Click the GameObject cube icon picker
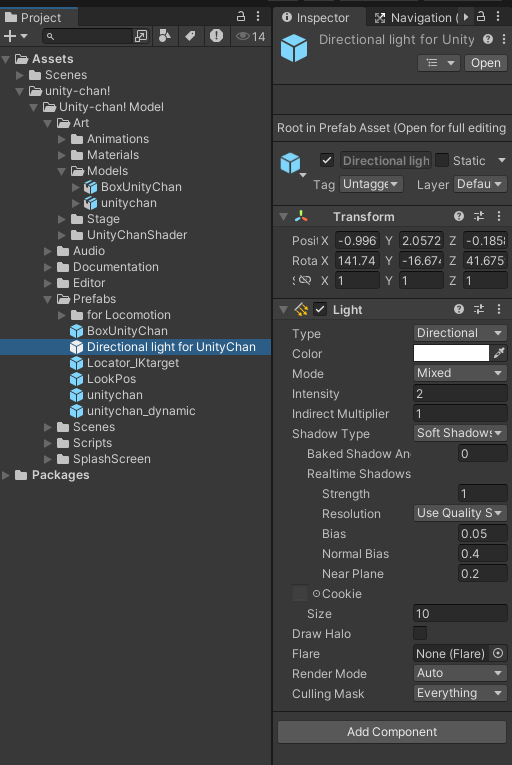 [x=292, y=163]
